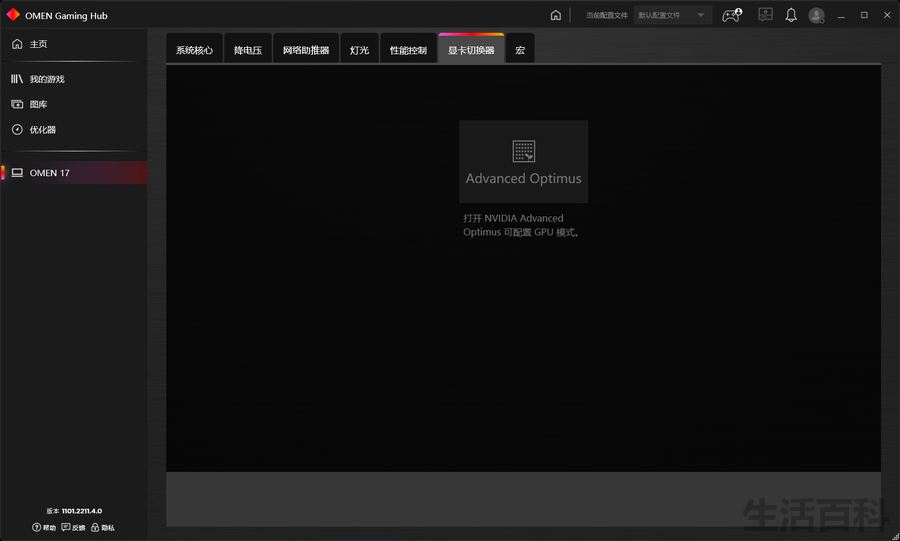Open the user account avatar
The height and width of the screenshot is (541, 900).
816,15
